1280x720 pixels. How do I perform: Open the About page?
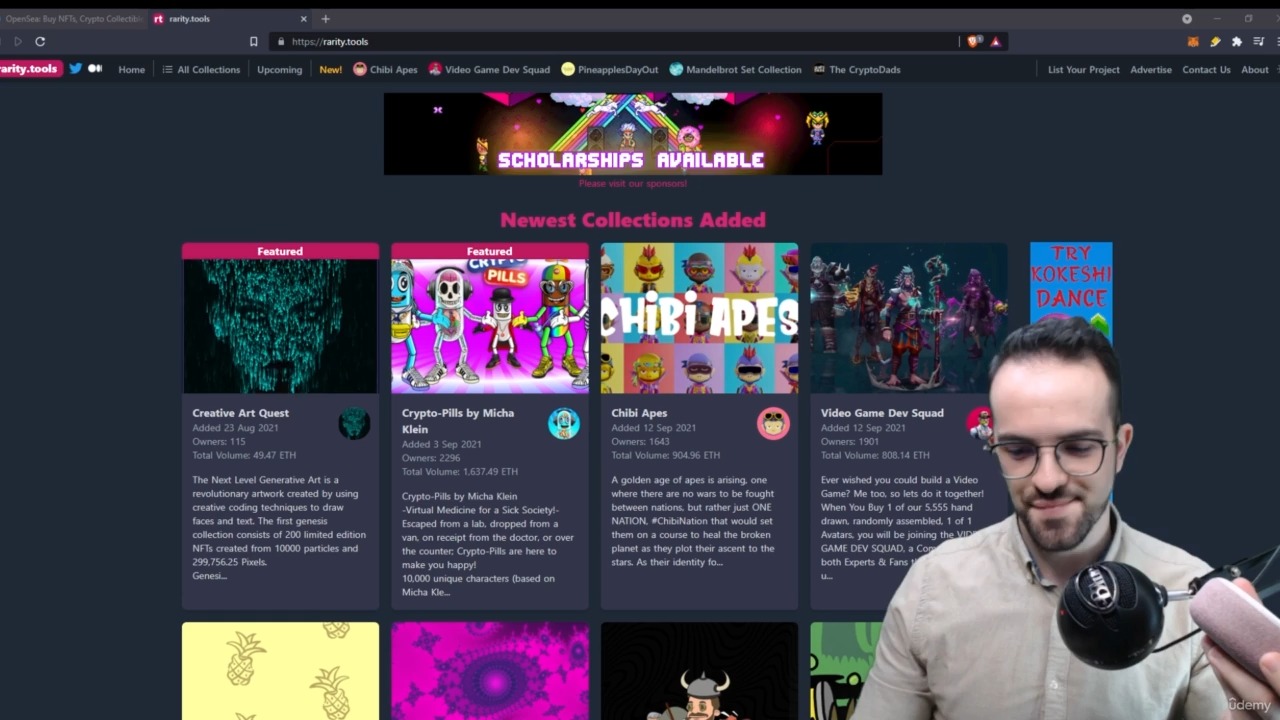(1254, 70)
